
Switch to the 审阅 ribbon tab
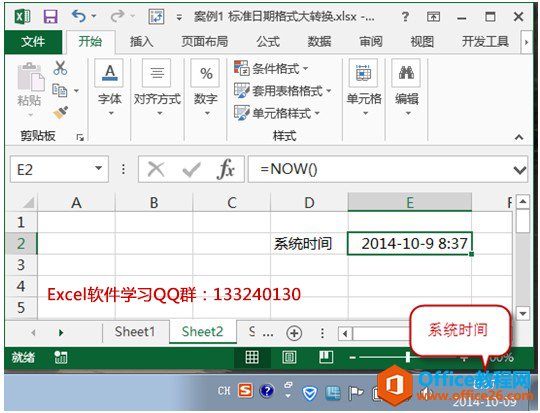[371, 42]
